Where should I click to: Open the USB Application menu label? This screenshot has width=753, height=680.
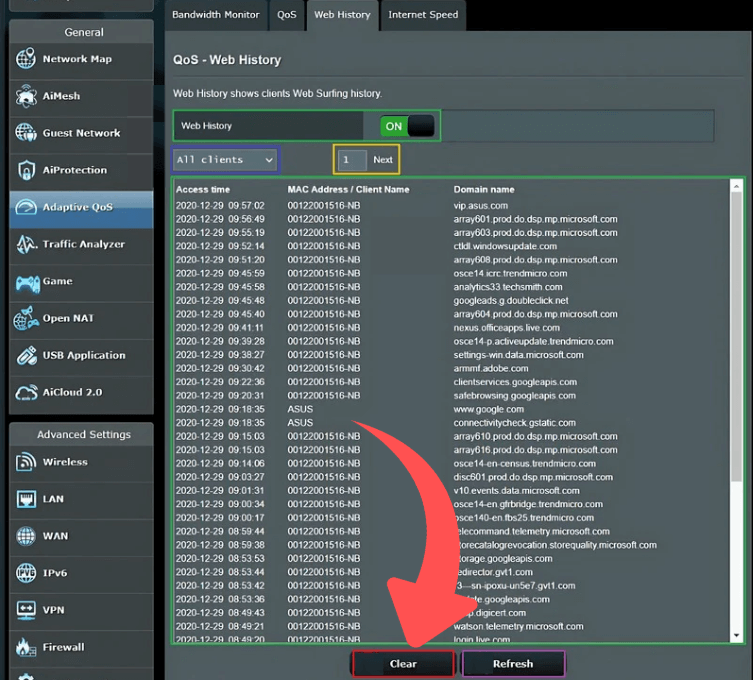(84, 355)
